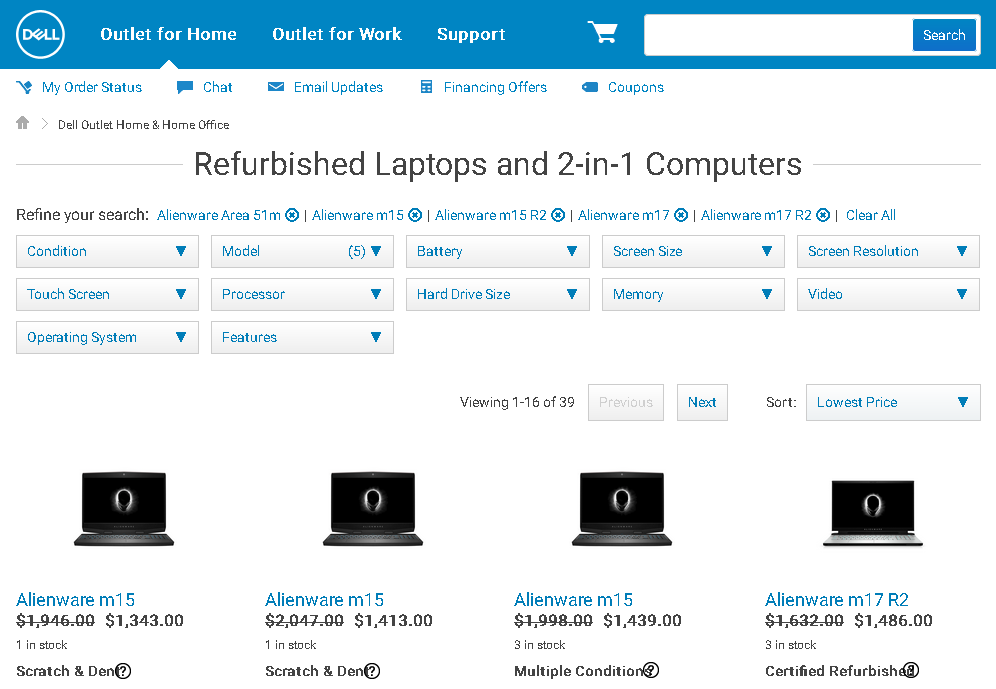Image resolution: width=996 pixels, height=689 pixels.
Task: Open Dell Outlet Home & Home Office breadcrumb
Action: 144,125
